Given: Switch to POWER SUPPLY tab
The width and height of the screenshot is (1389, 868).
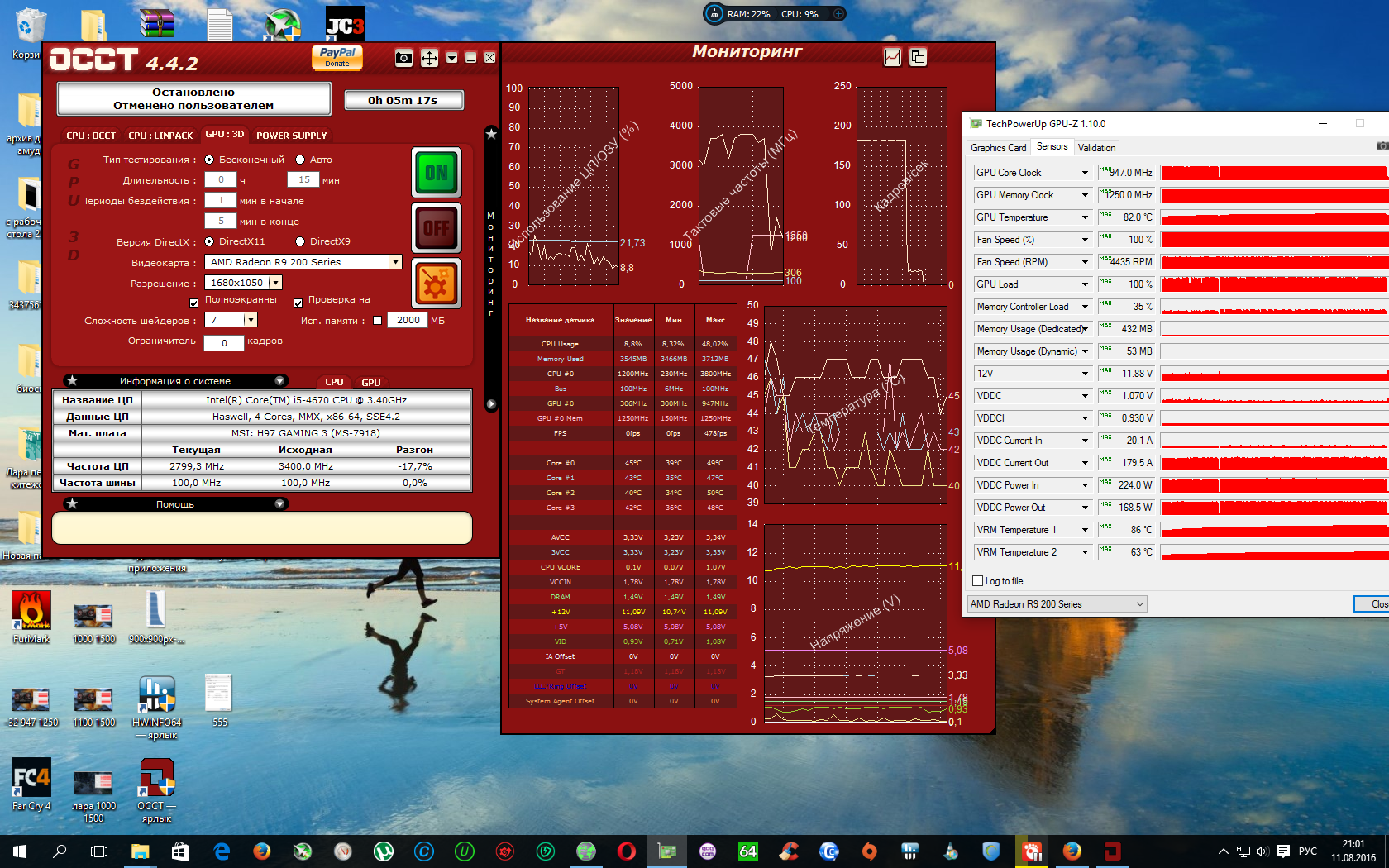Looking at the screenshot, I should pyautogui.click(x=292, y=136).
